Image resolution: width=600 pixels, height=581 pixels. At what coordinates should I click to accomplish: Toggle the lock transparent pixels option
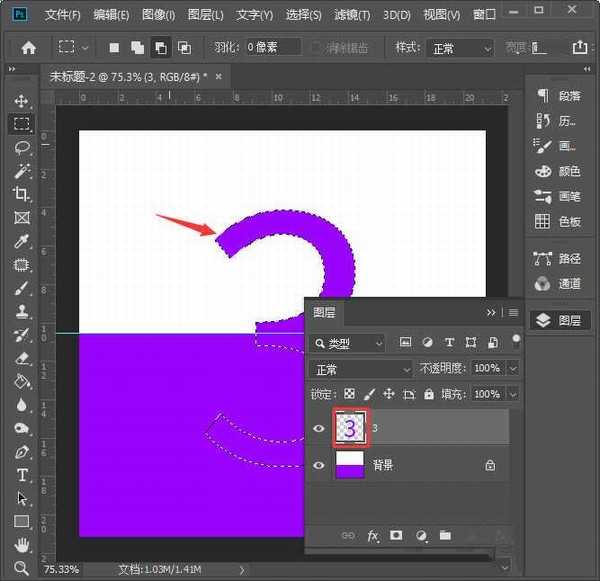click(x=349, y=394)
